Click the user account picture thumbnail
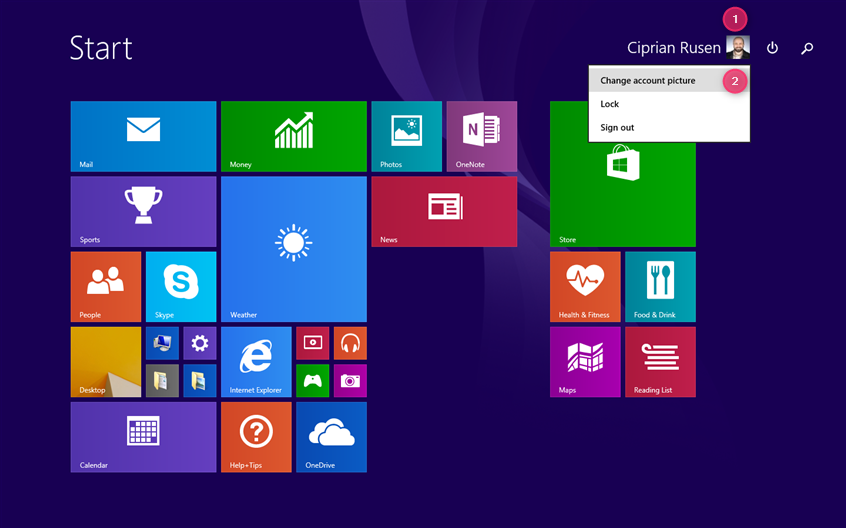 pos(738,47)
